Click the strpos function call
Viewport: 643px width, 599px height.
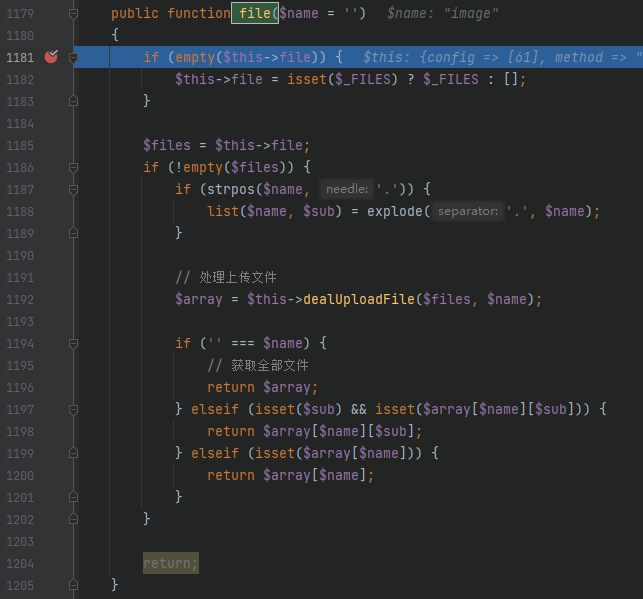pyautogui.click(x=231, y=189)
